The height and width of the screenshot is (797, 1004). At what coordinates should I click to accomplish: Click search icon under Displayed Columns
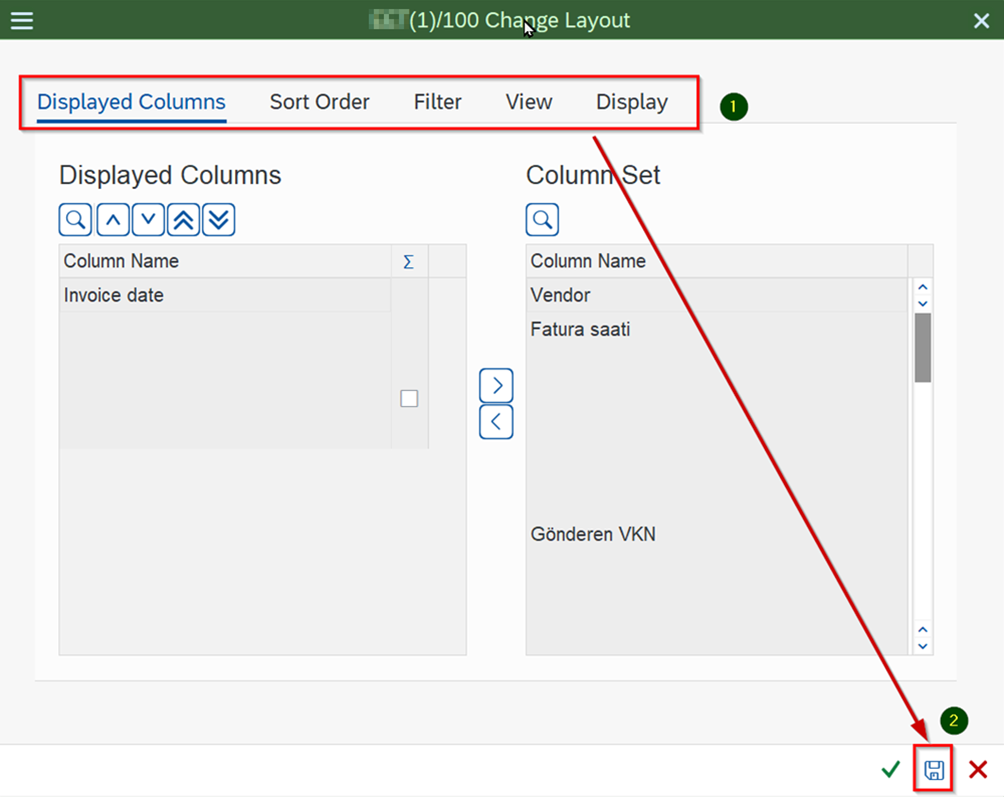click(75, 219)
